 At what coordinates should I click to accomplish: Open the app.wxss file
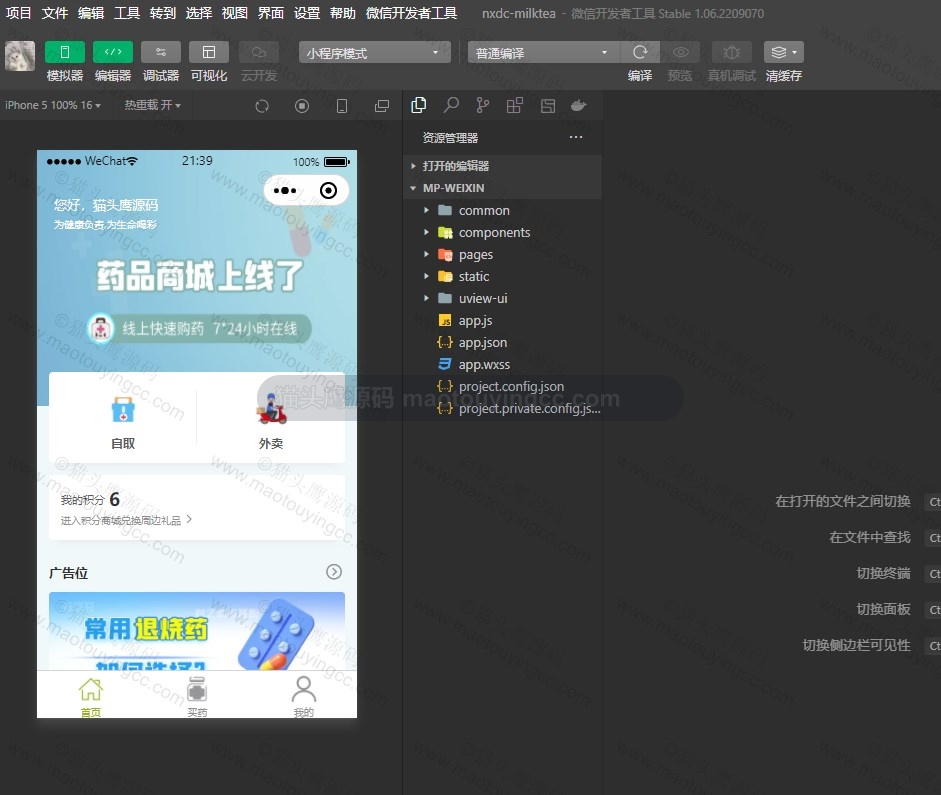[x=503, y=364]
